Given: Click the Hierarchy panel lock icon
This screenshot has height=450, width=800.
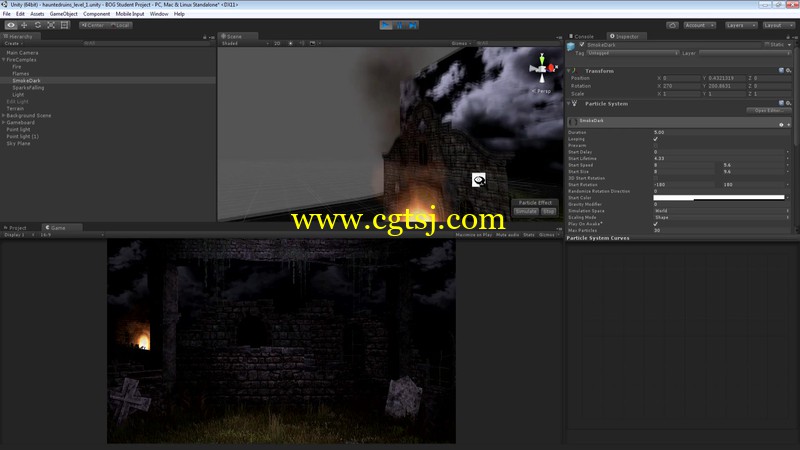Looking at the screenshot, I should 205,37.
